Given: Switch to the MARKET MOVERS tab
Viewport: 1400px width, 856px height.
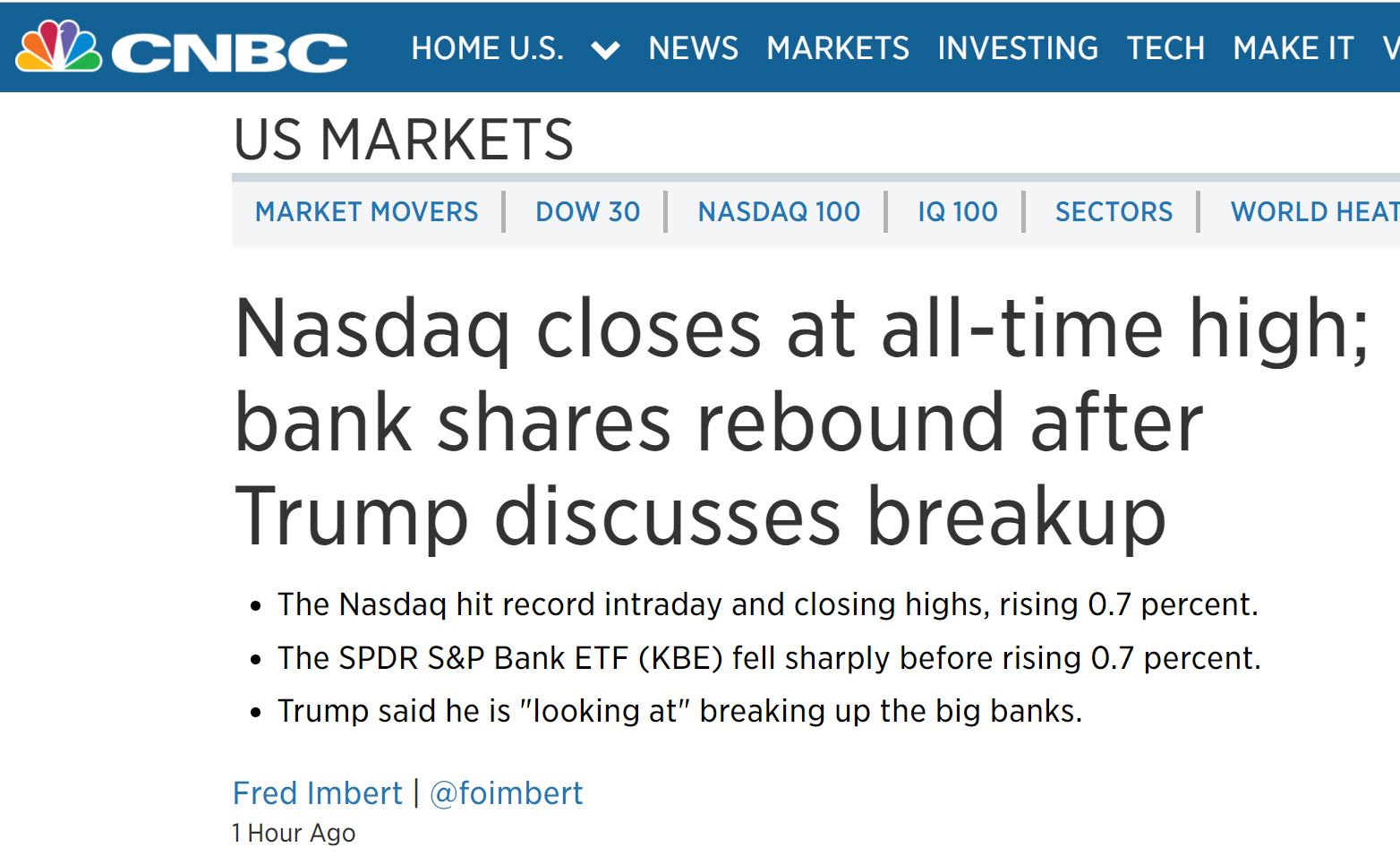Looking at the screenshot, I should click(367, 212).
